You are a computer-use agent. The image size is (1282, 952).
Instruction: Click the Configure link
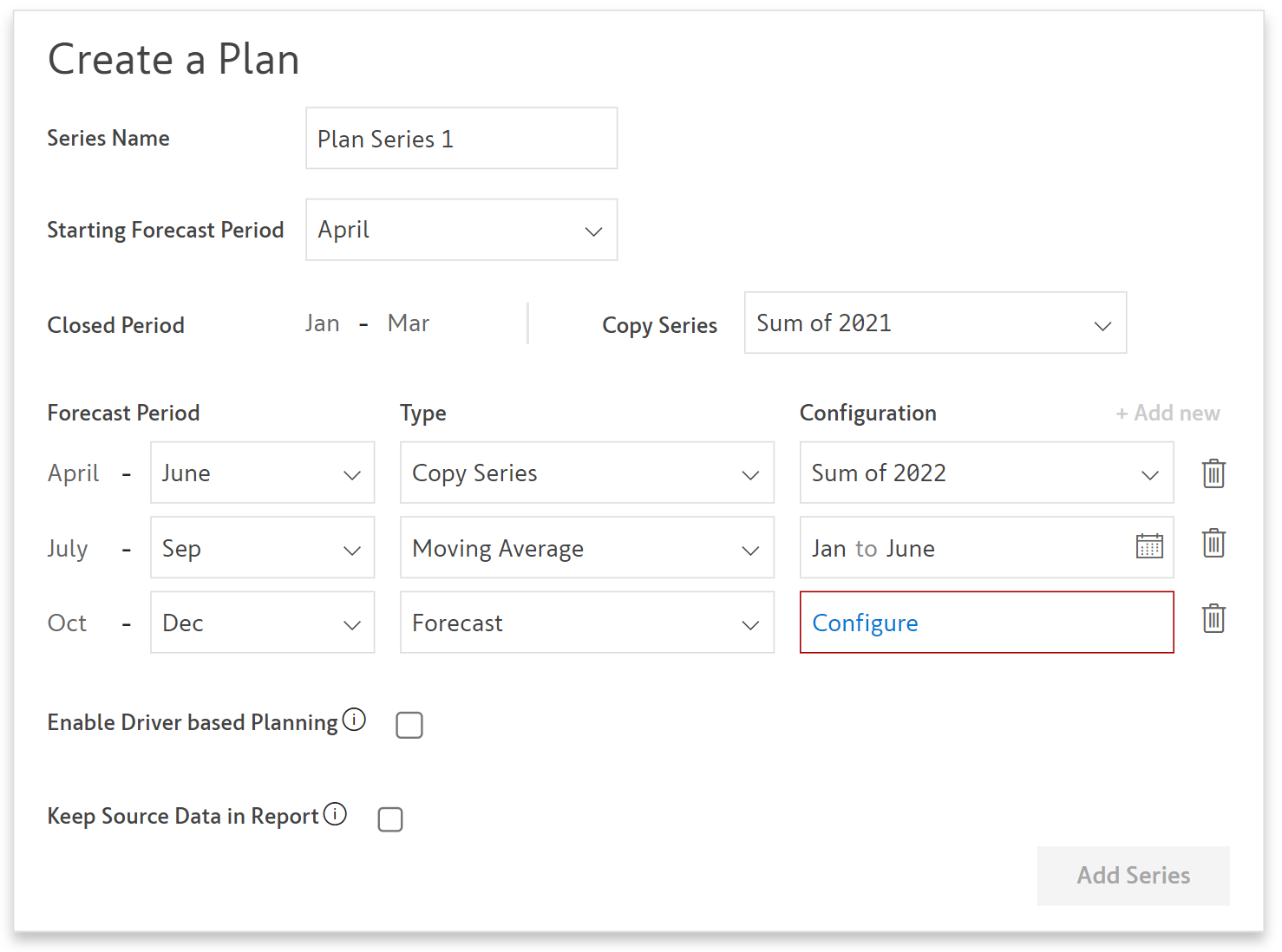865,623
